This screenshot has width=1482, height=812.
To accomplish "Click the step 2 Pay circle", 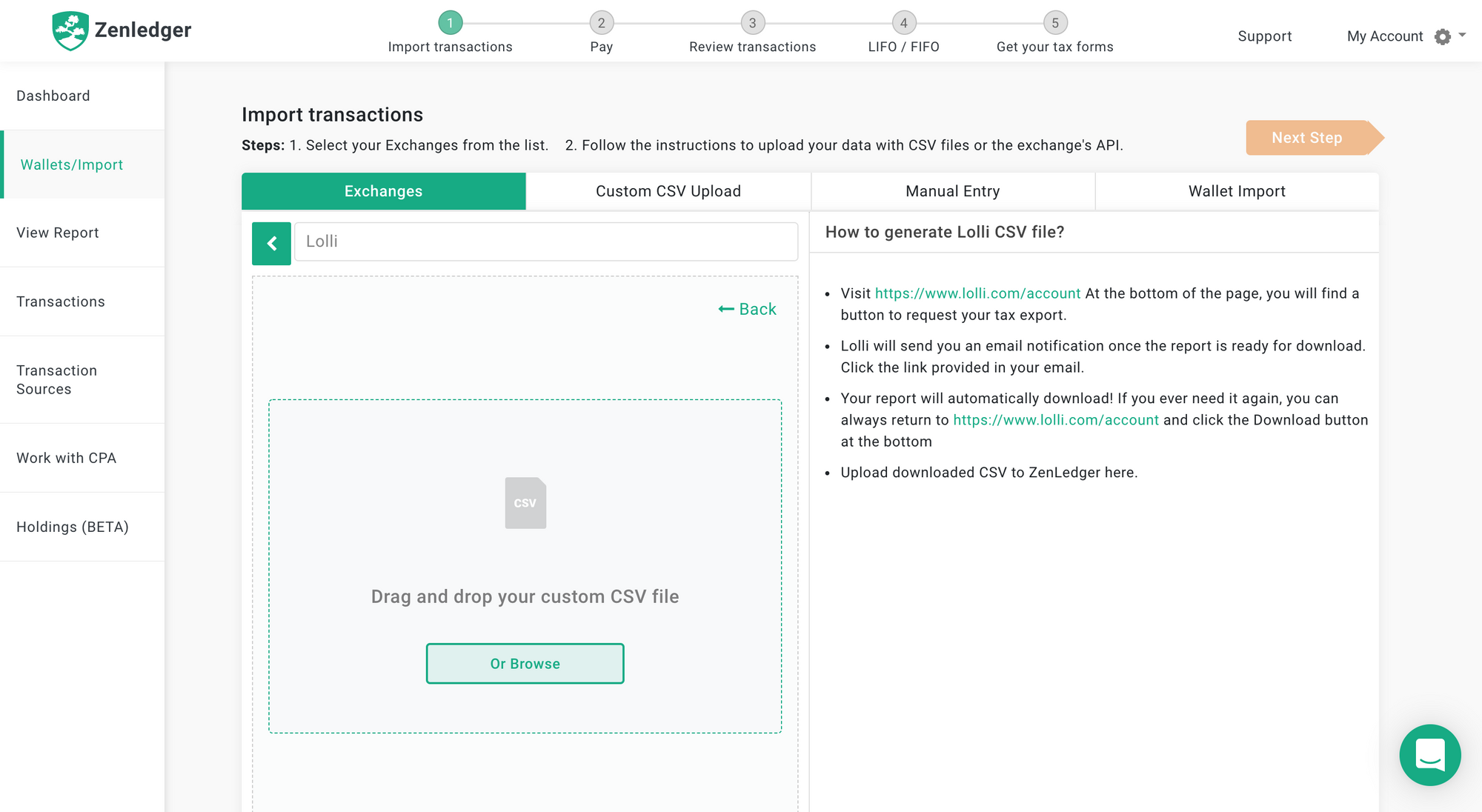I will (x=601, y=23).
